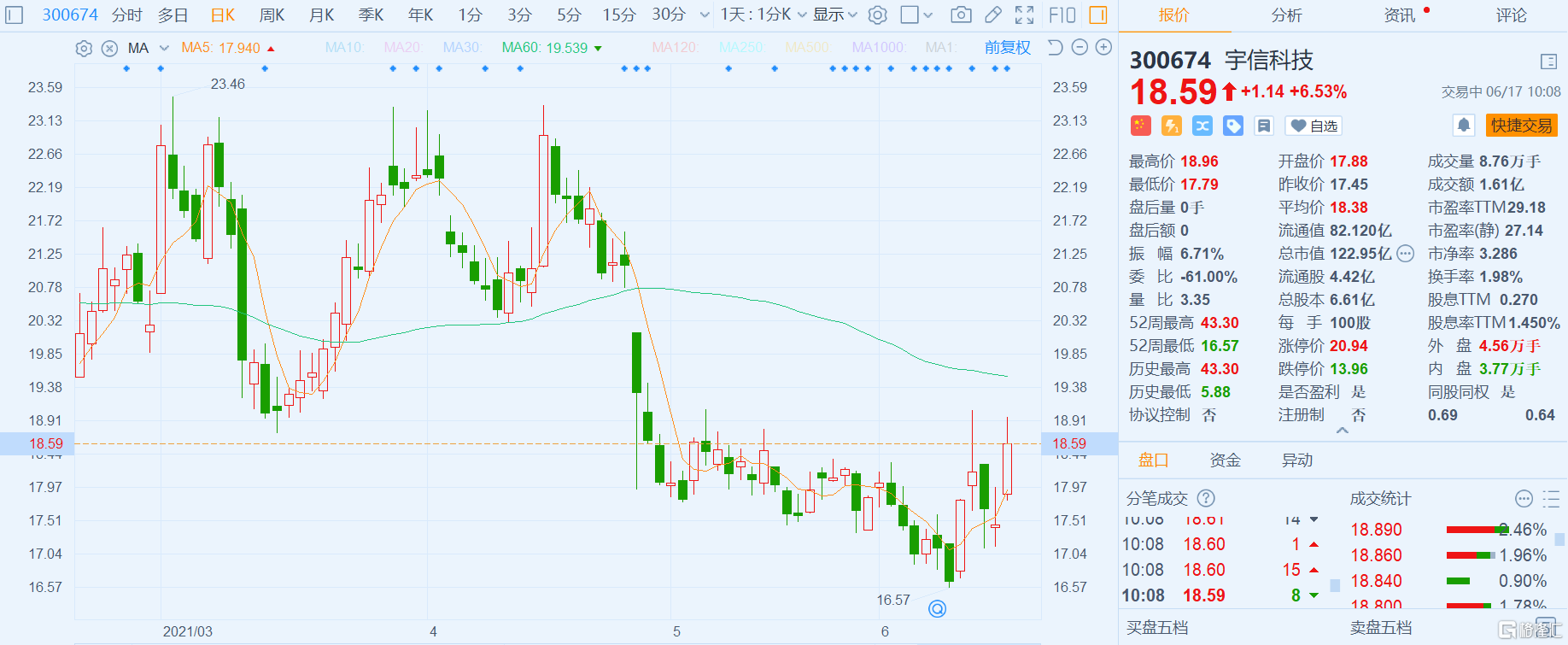Open the 资金 tab
Viewport: 1568px width, 645px height.
pos(1226,460)
